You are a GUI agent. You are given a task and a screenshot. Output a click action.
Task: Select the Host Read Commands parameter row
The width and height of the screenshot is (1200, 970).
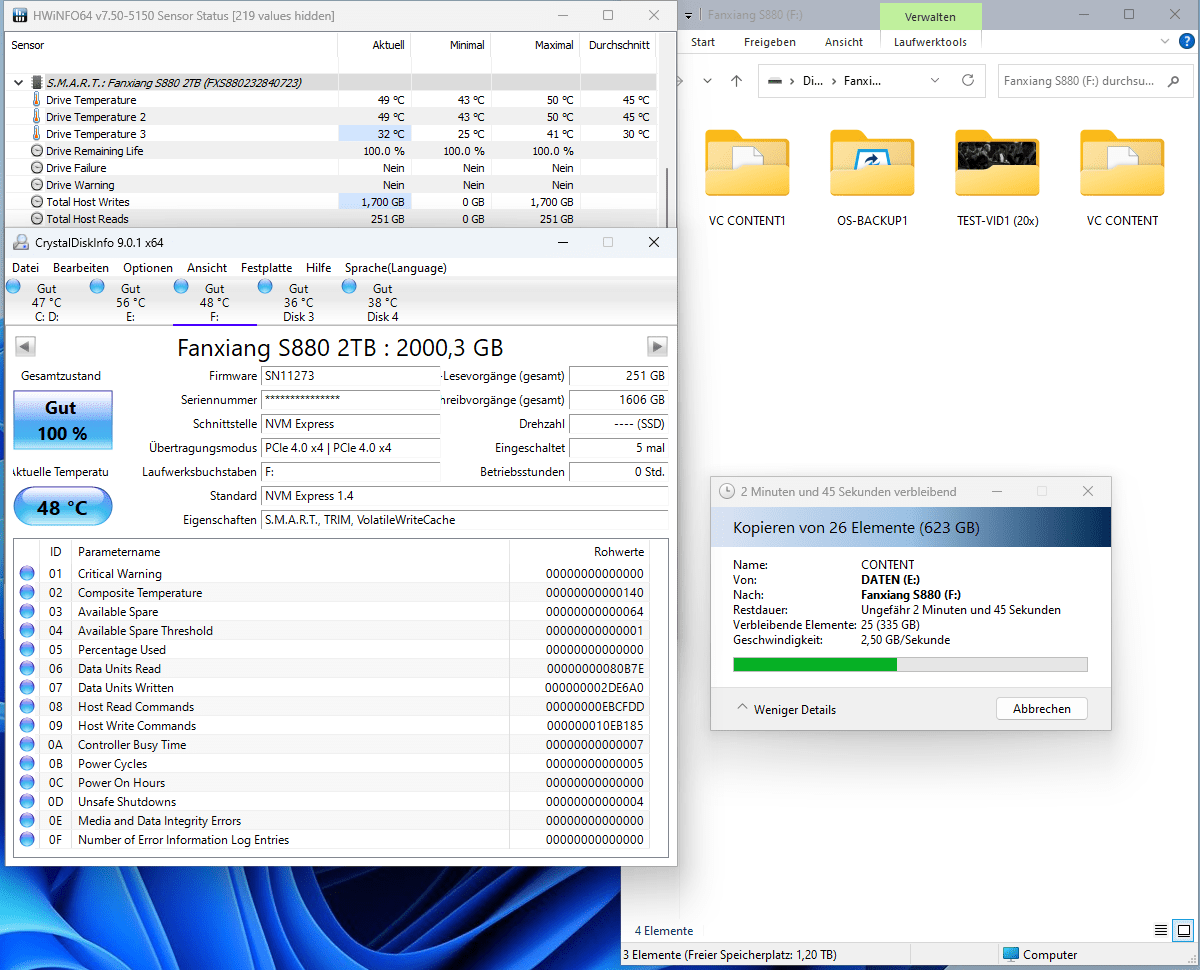[x=331, y=707]
